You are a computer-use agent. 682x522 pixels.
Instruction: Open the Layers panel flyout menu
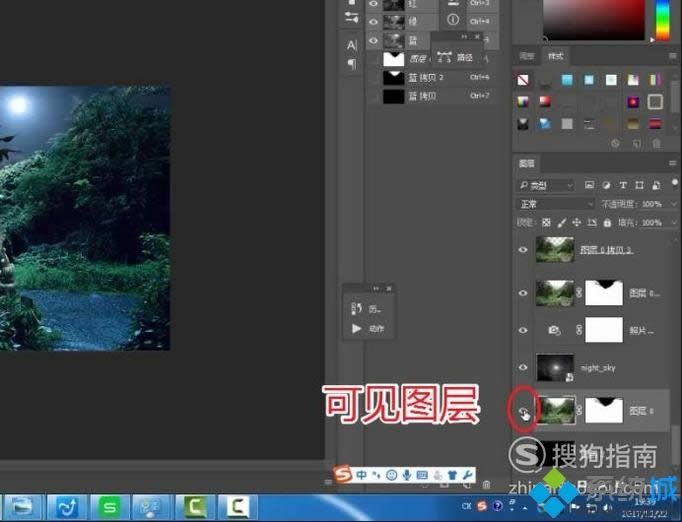(x=672, y=163)
